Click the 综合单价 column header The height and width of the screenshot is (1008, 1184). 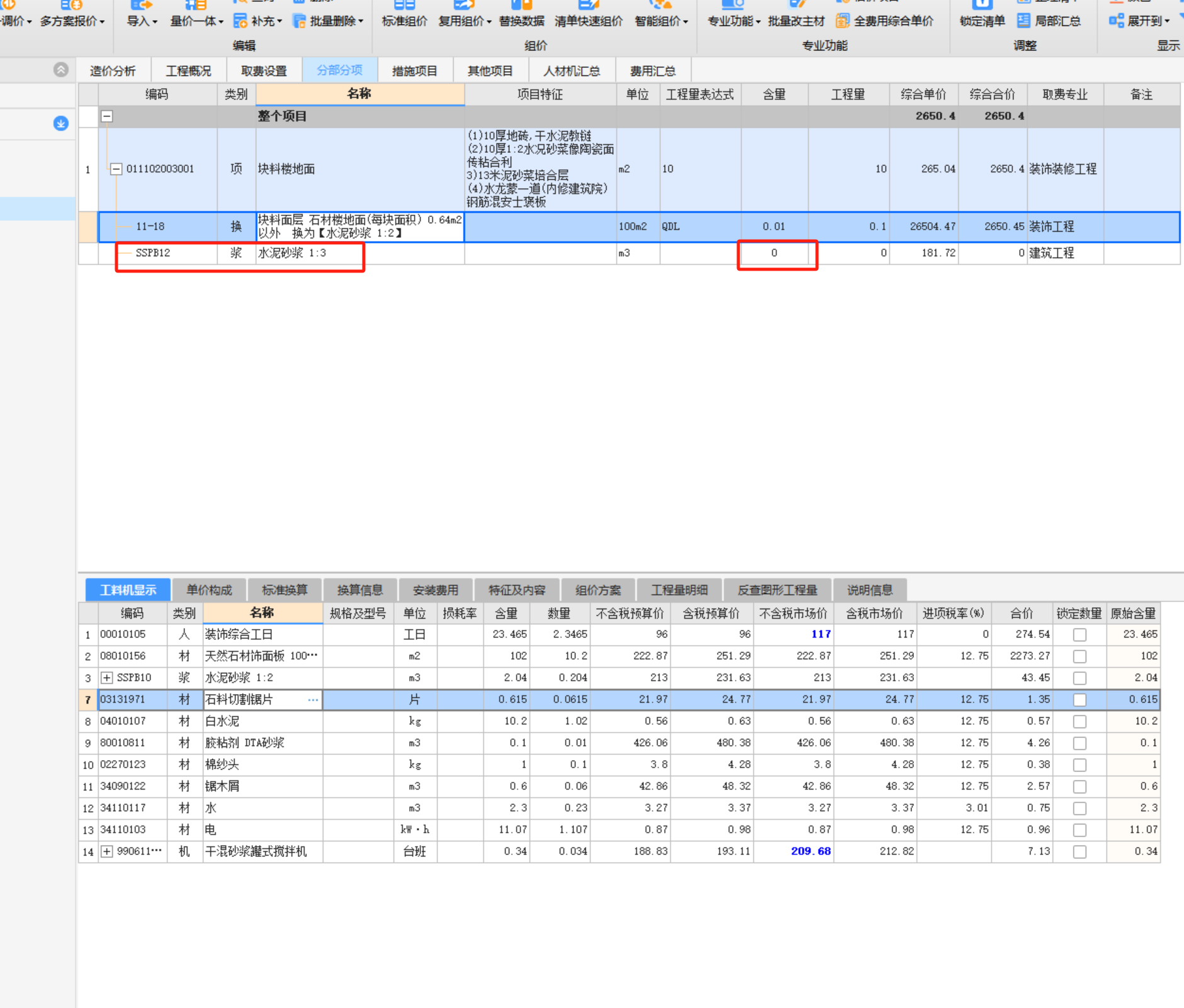(923, 94)
